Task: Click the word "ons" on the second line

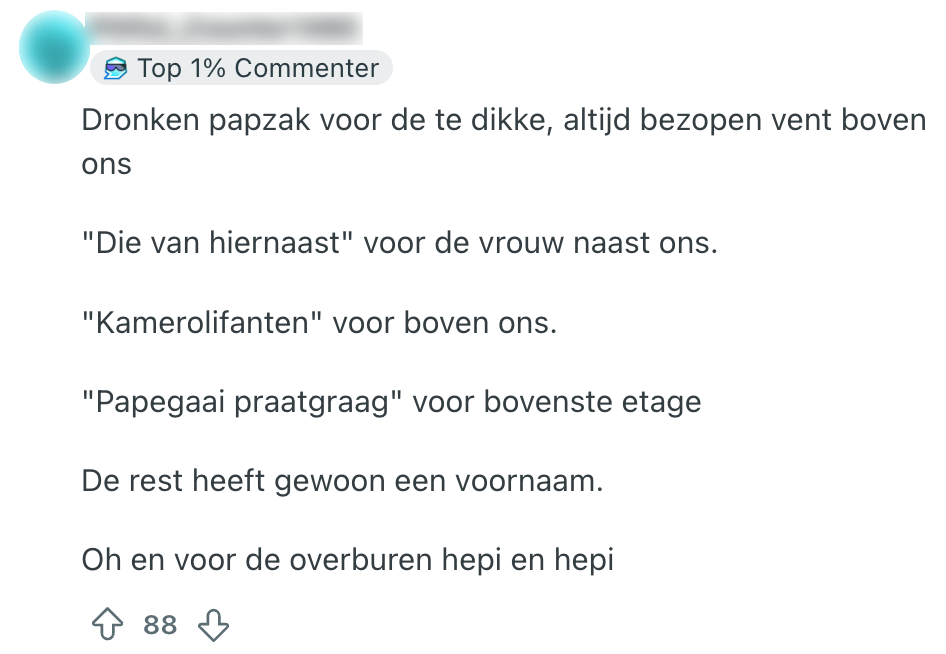Action: 107,164
